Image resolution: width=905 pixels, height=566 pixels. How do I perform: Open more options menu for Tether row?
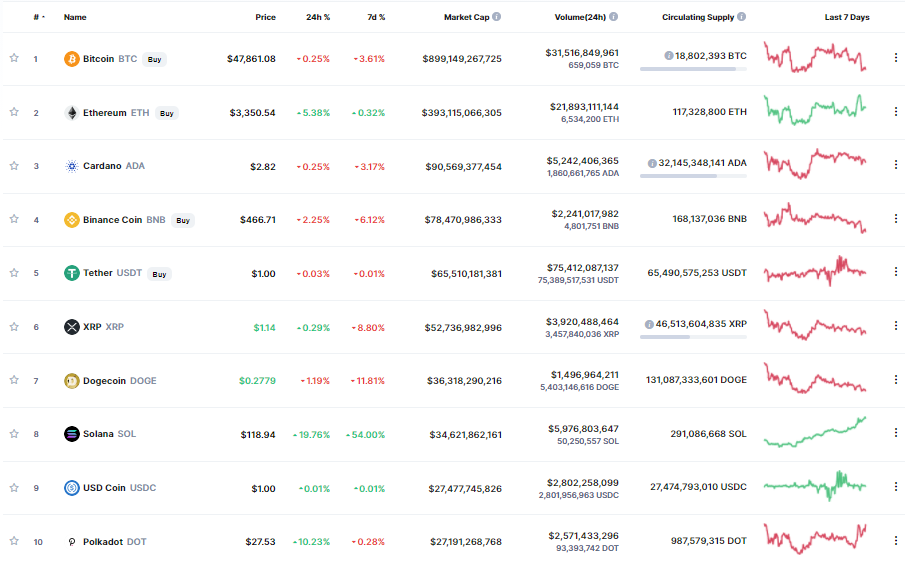(x=896, y=272)
